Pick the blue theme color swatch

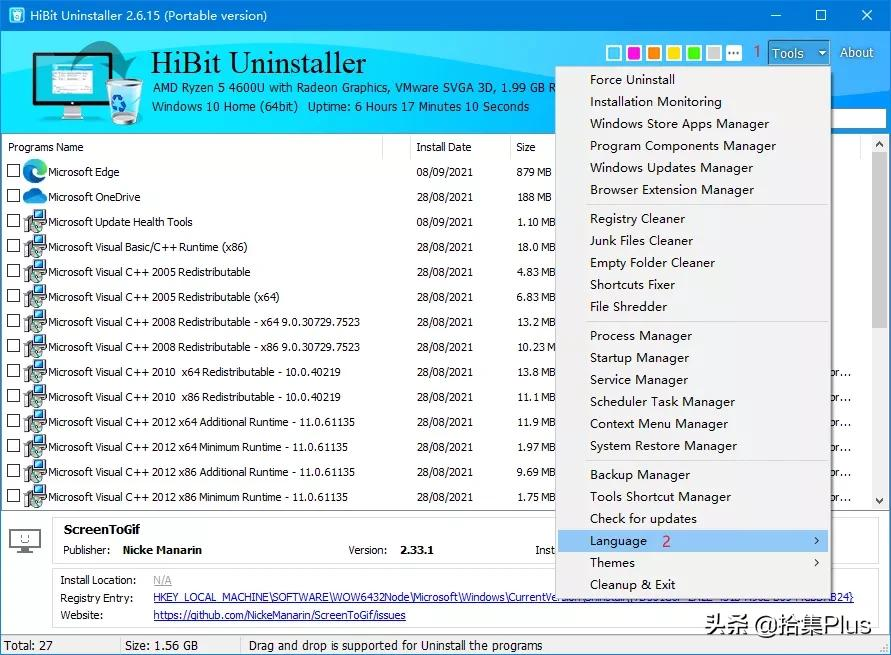click(x=614, y=53)
